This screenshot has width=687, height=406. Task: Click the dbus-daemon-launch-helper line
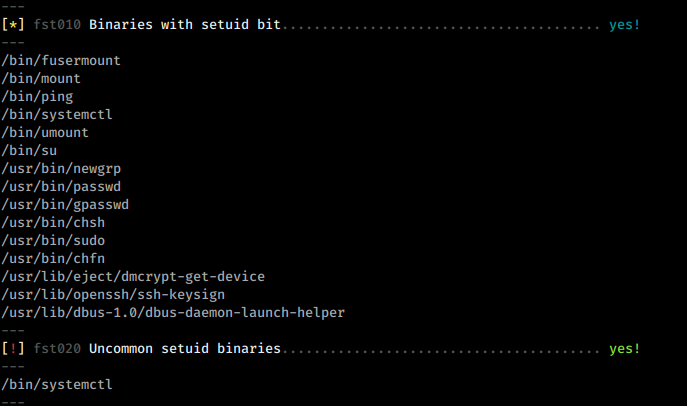[x=173, y=313]
